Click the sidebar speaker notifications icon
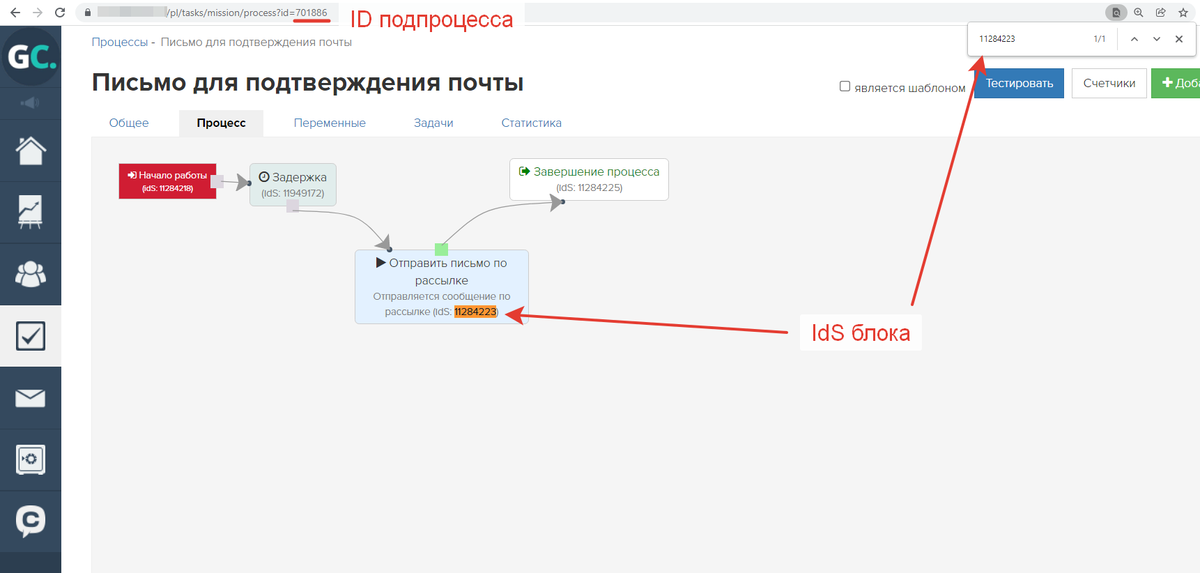Image resolution: width=1200 pixels, height=573 pixels. [30, 103]
